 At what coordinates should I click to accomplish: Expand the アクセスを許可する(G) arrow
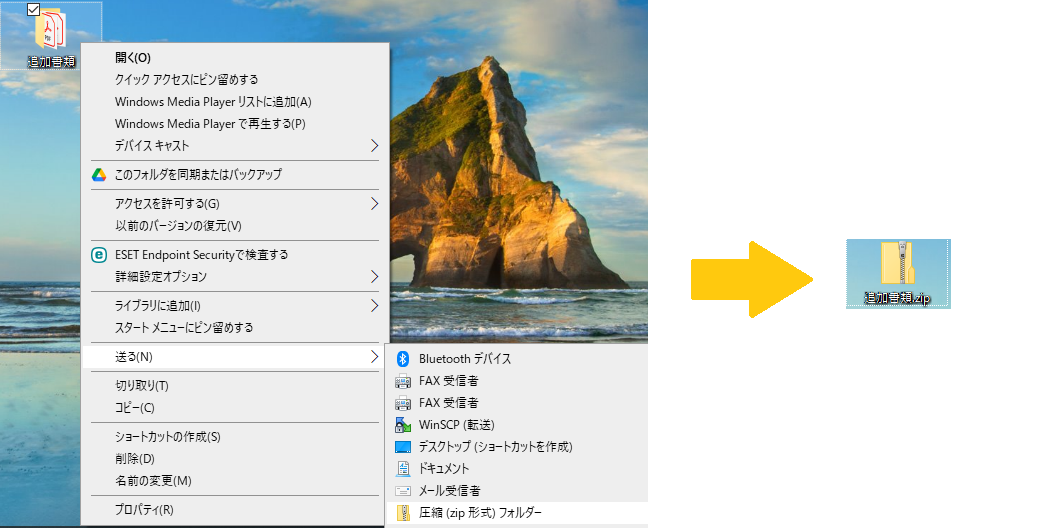point(374,204)
